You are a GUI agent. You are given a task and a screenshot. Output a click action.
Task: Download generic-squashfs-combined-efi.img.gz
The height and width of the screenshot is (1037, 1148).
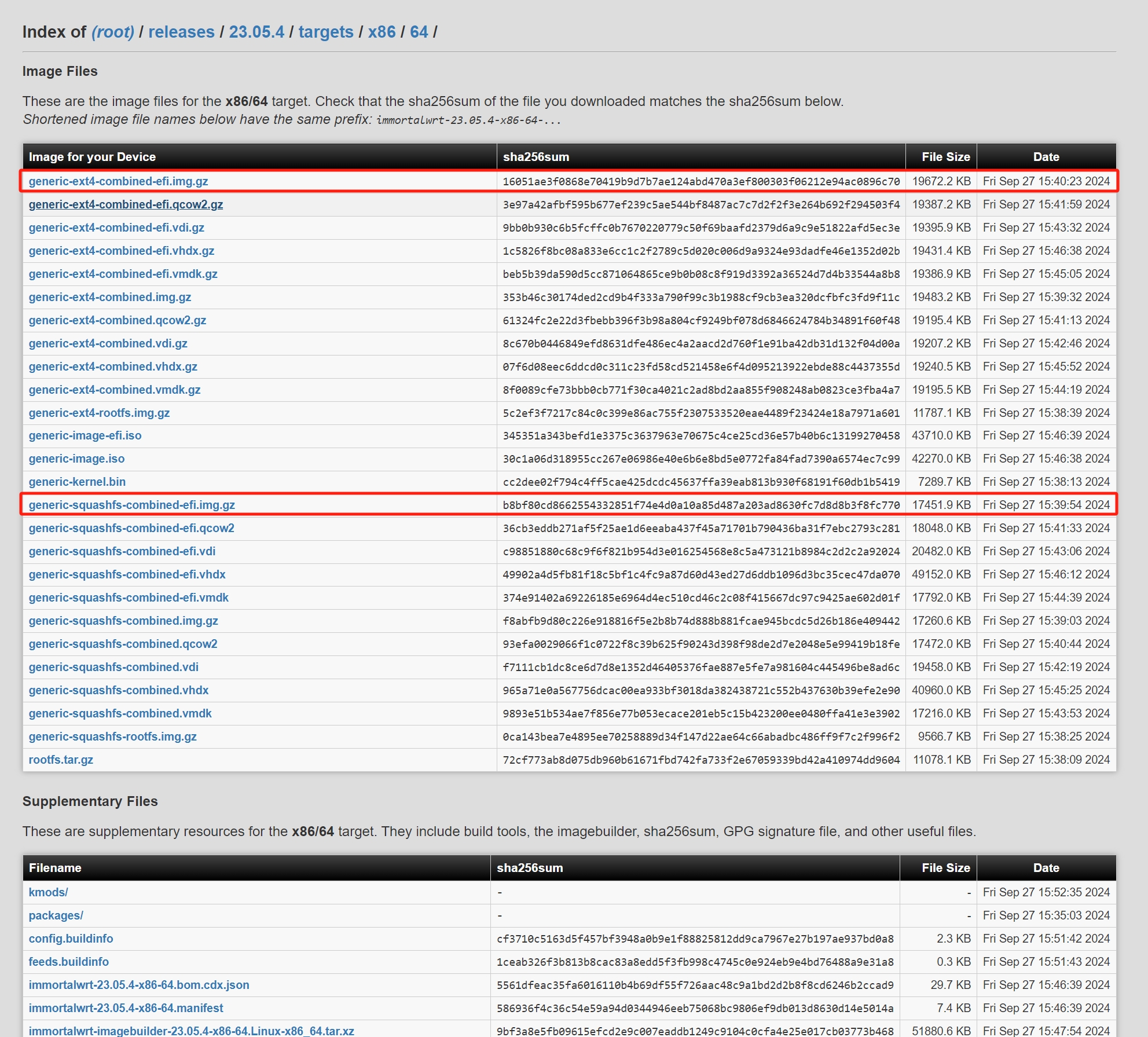[131, 505]
